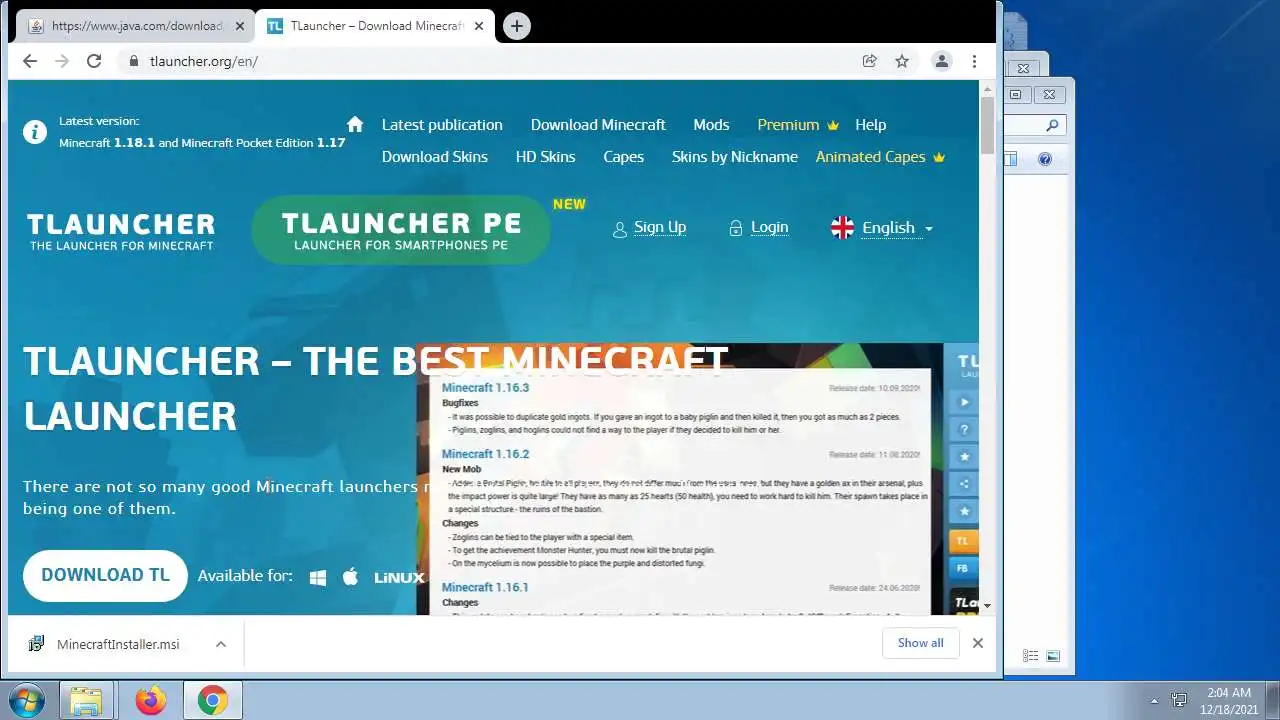The image size is (1280, 720).
Task: Click the help icon in the background Explorer window
Action: click(1045, 159)
